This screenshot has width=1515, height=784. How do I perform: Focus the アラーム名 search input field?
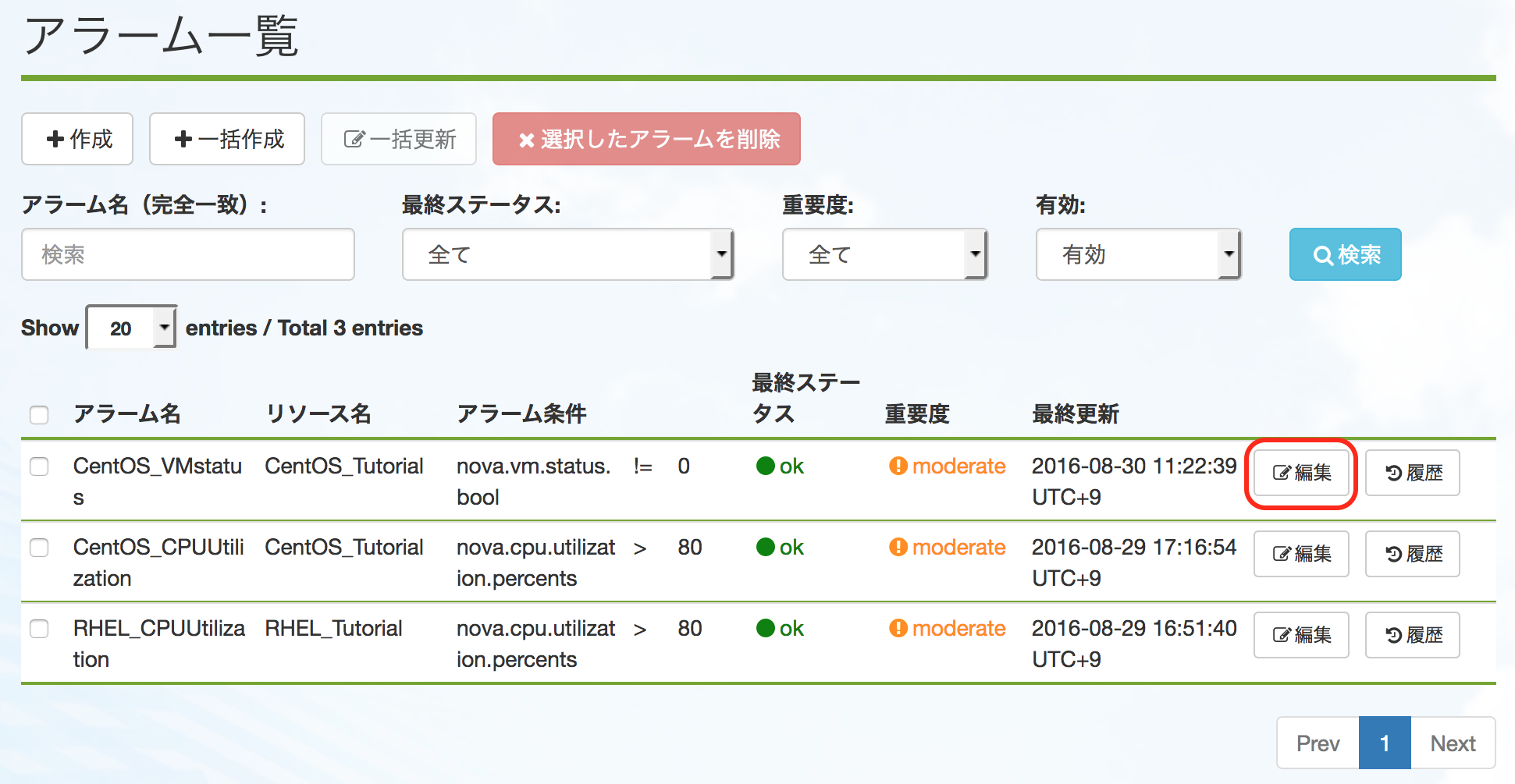tap(188, 254)
